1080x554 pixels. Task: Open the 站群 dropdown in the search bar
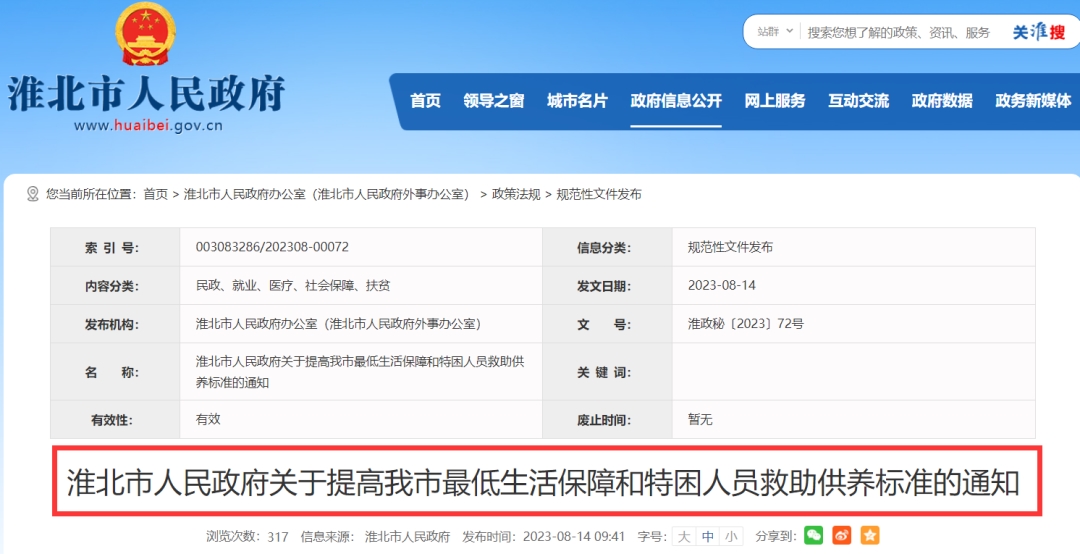coord(775,32)
